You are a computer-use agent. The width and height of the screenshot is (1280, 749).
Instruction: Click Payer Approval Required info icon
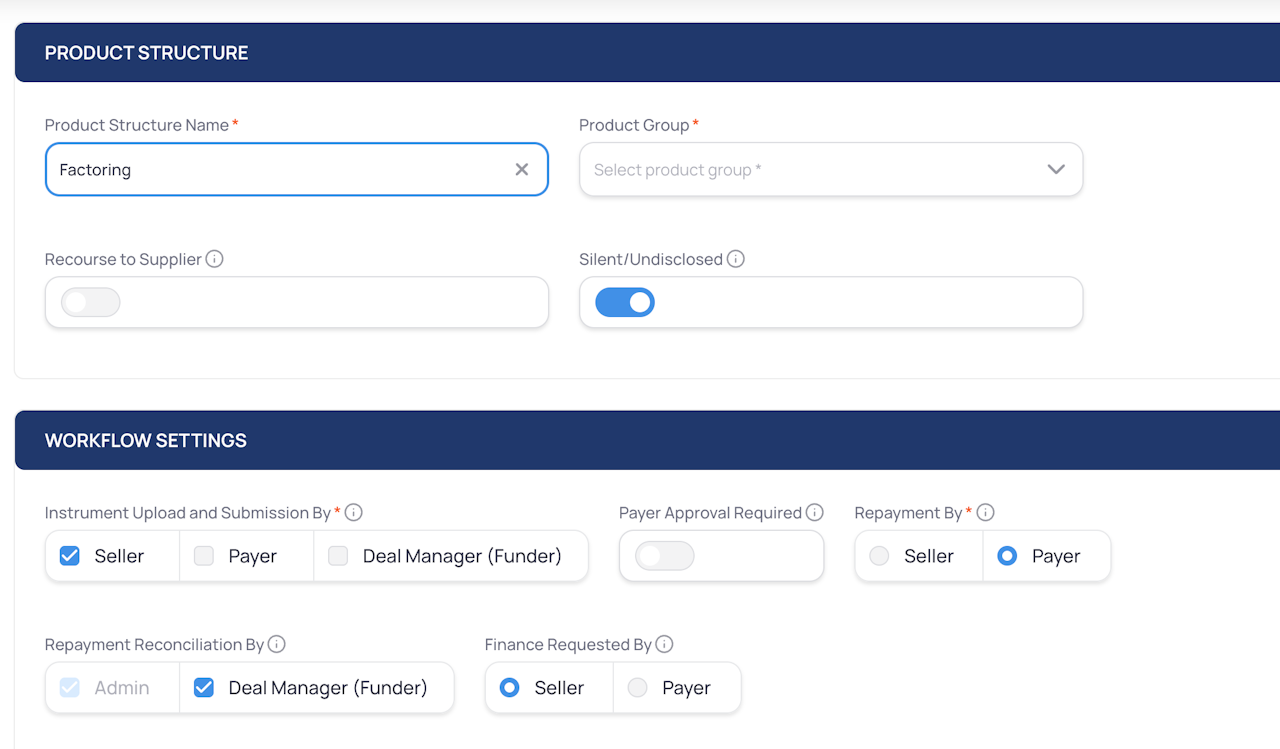click(x=815, y=513)
